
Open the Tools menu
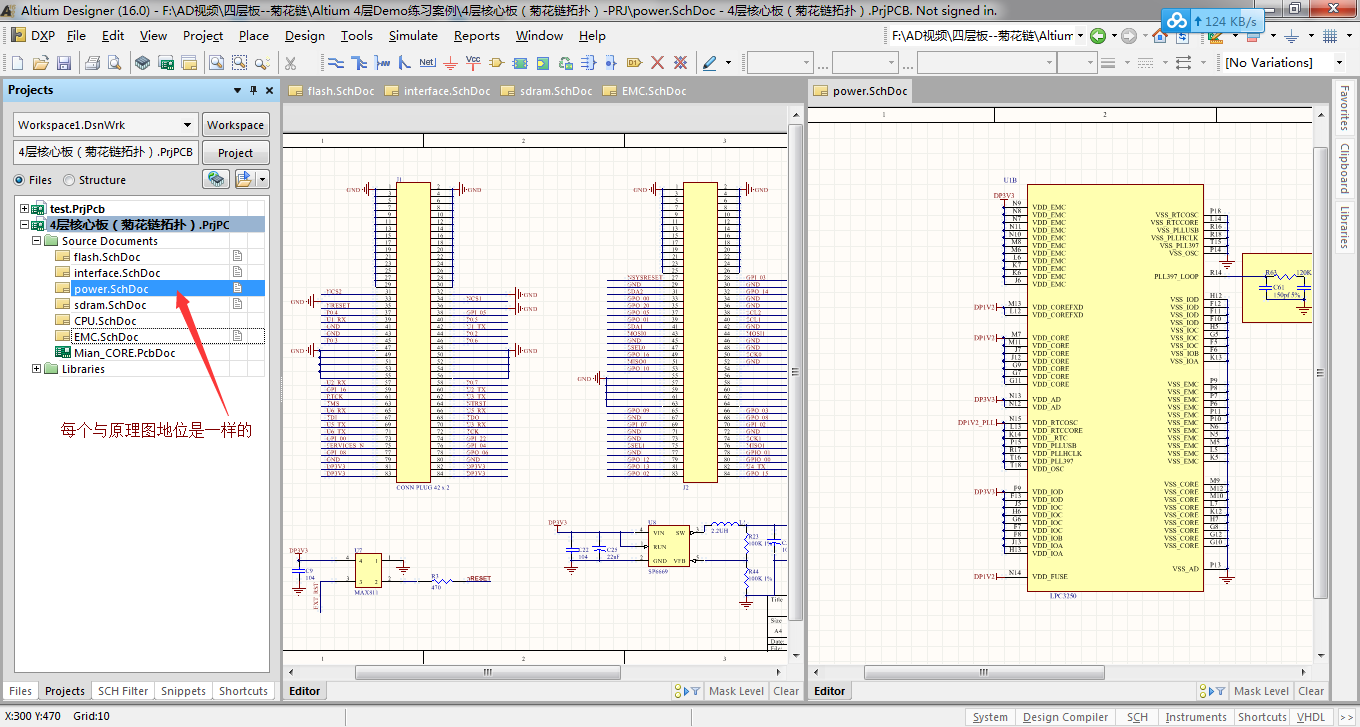[x=357, y=36]
